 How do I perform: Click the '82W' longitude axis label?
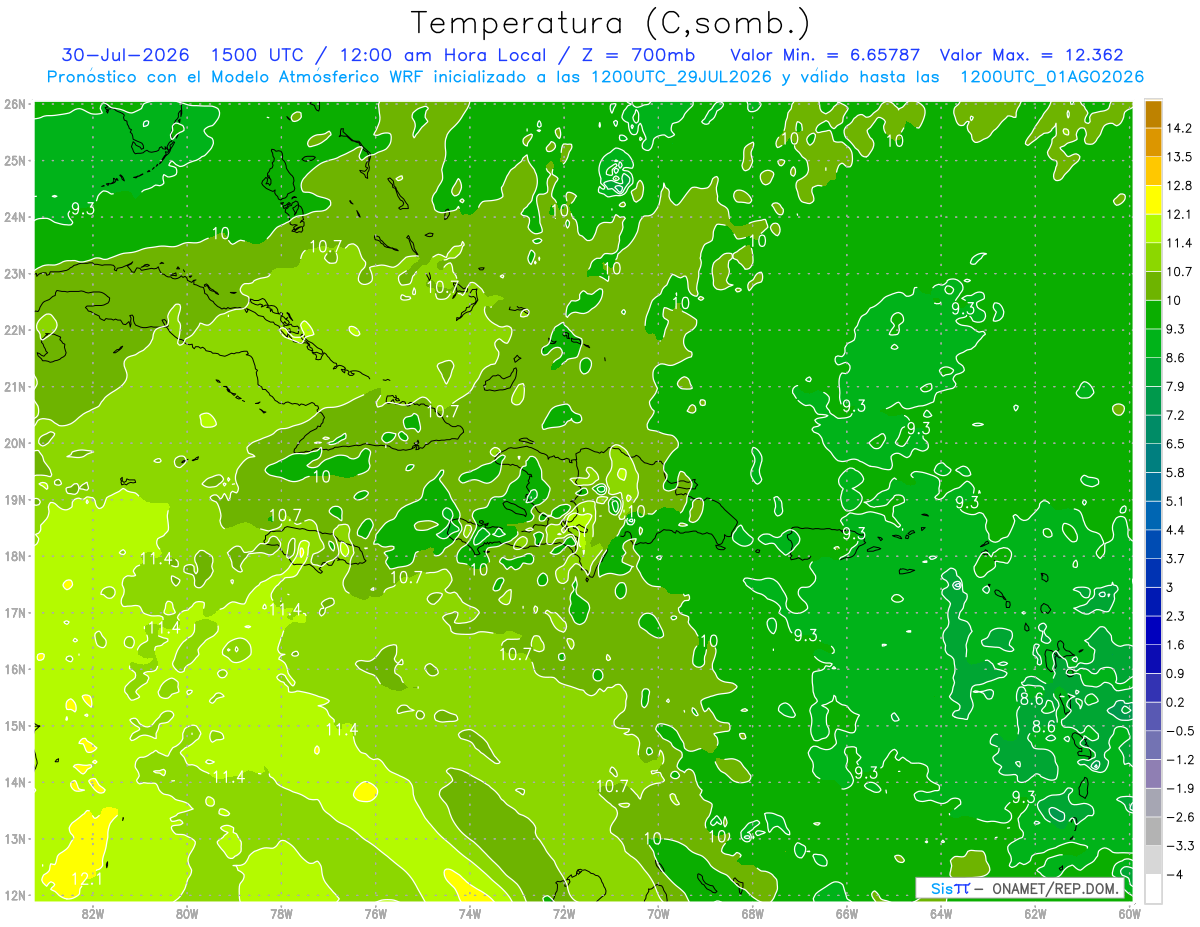click(93, 913)
